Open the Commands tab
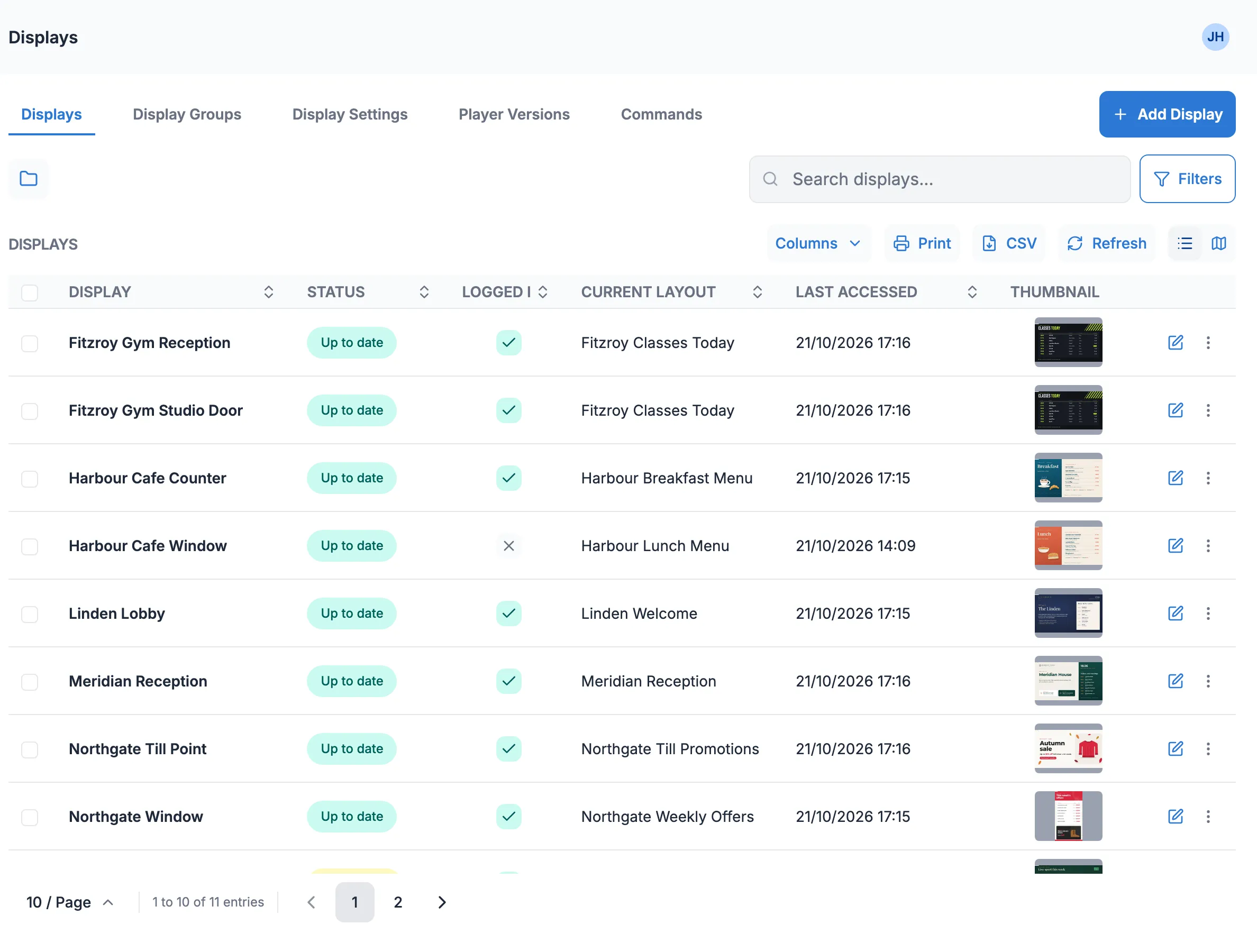Viewport: 1257px width, 952px height. click(661, 114)
